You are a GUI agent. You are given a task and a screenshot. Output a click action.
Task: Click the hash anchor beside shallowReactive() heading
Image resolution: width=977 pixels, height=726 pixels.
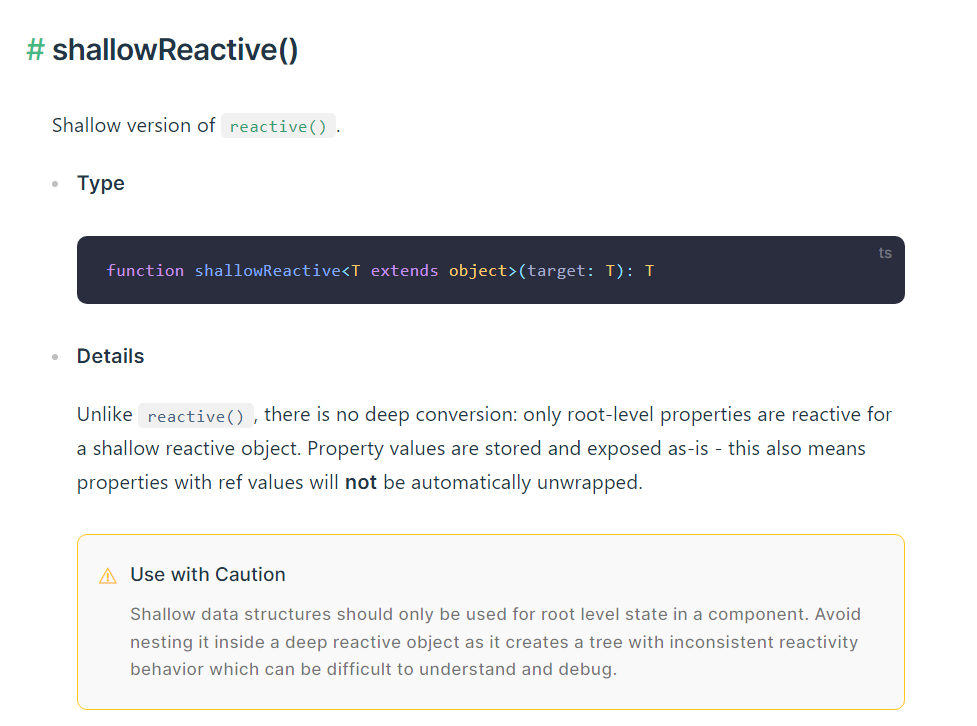point(36,50)
